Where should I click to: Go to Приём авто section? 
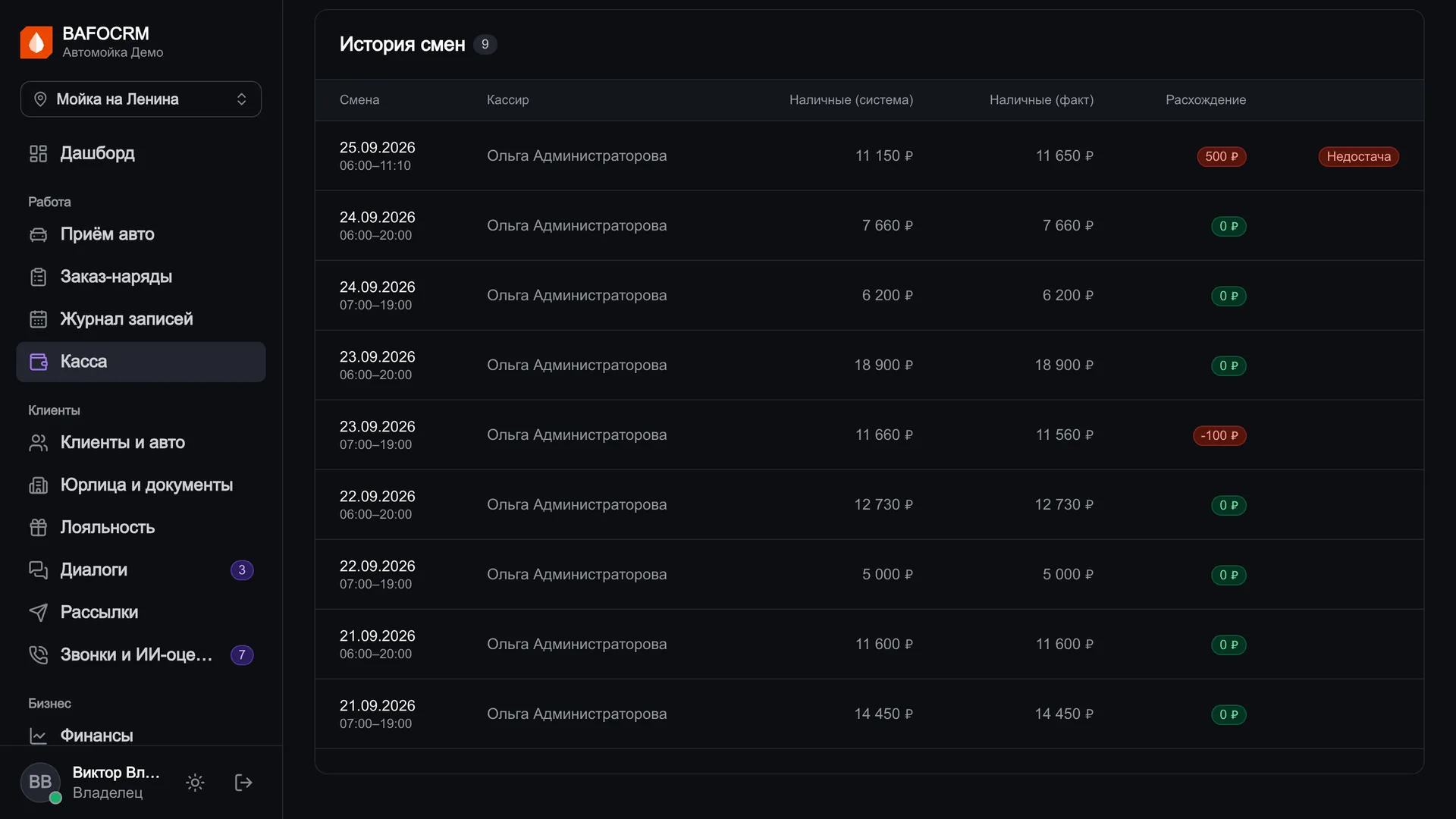(x=141, y=234)
